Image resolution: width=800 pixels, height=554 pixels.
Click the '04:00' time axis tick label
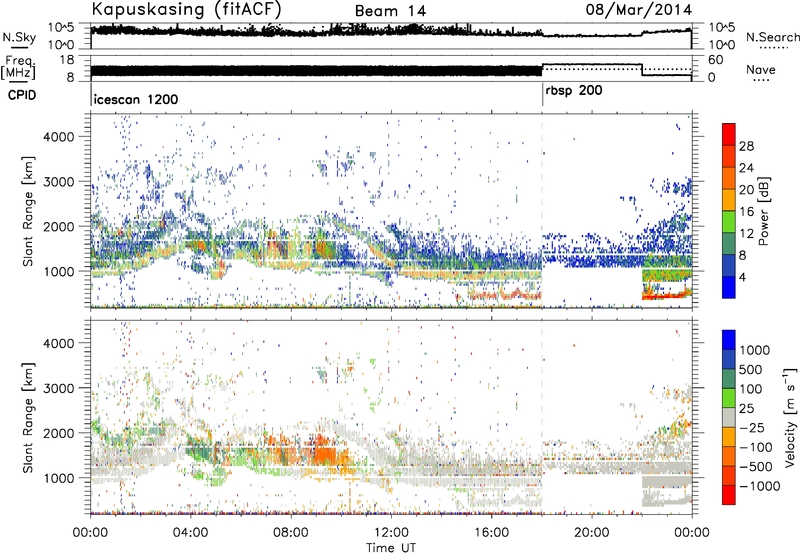coord(190,533)
